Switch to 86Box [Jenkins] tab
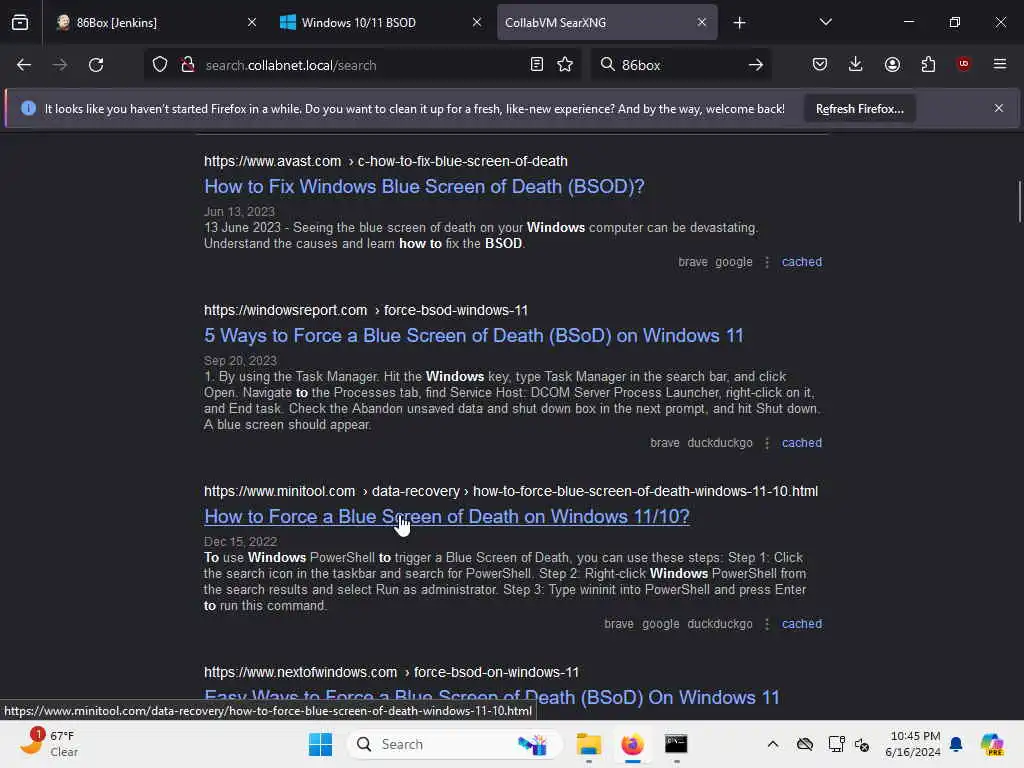 point(156,22)
